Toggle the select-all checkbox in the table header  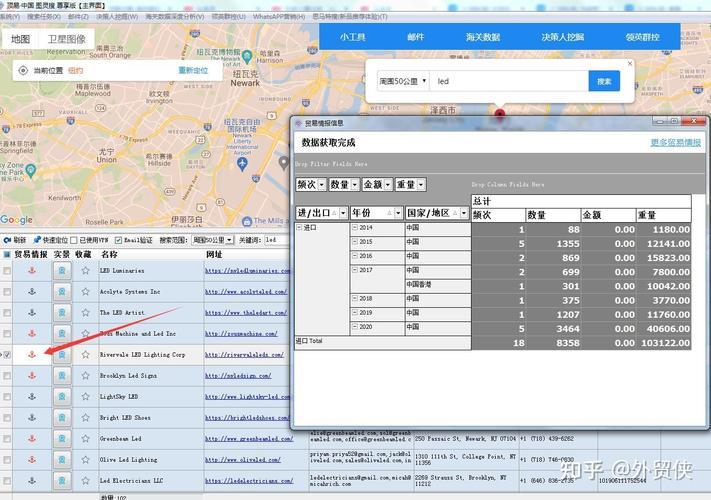(x=7, y=254)
